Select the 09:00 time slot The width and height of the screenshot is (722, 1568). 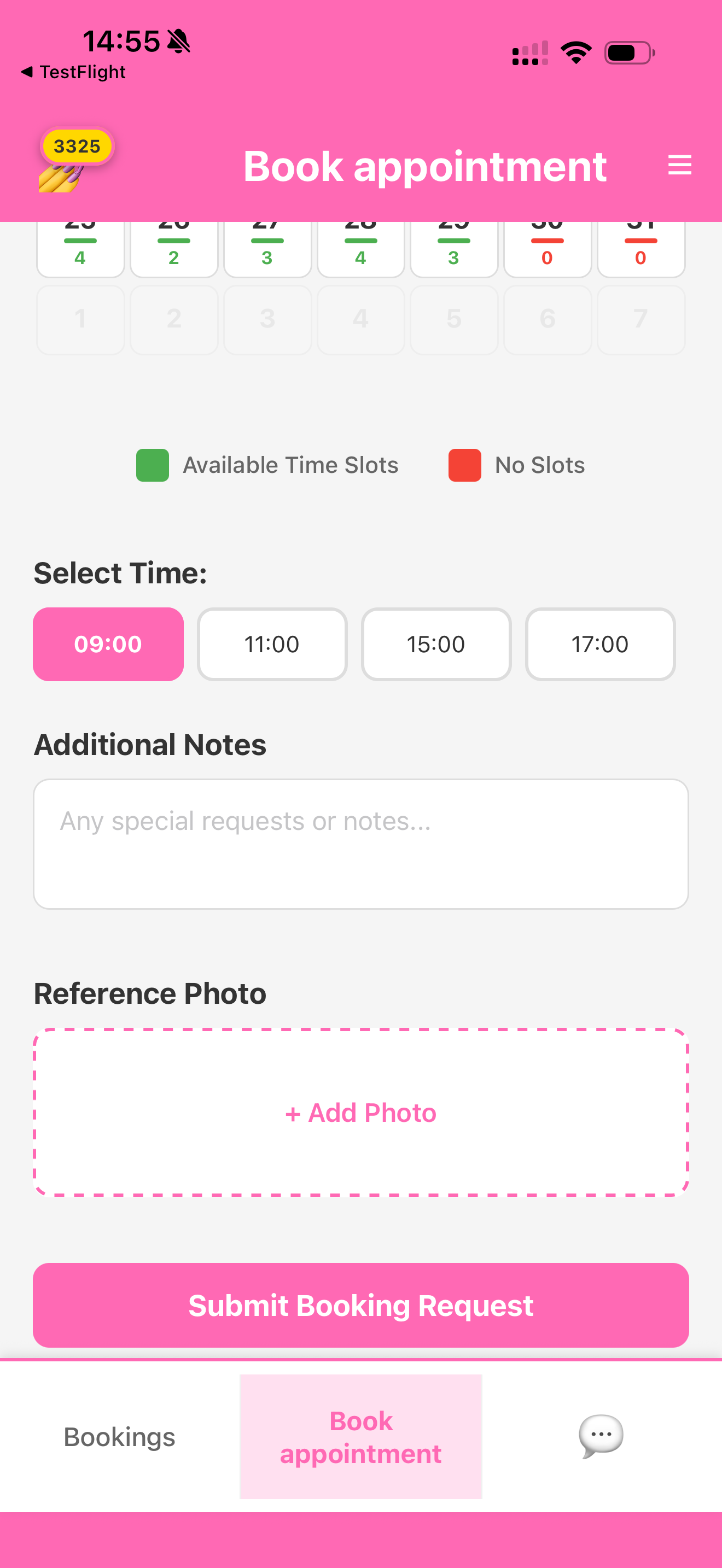108,644
